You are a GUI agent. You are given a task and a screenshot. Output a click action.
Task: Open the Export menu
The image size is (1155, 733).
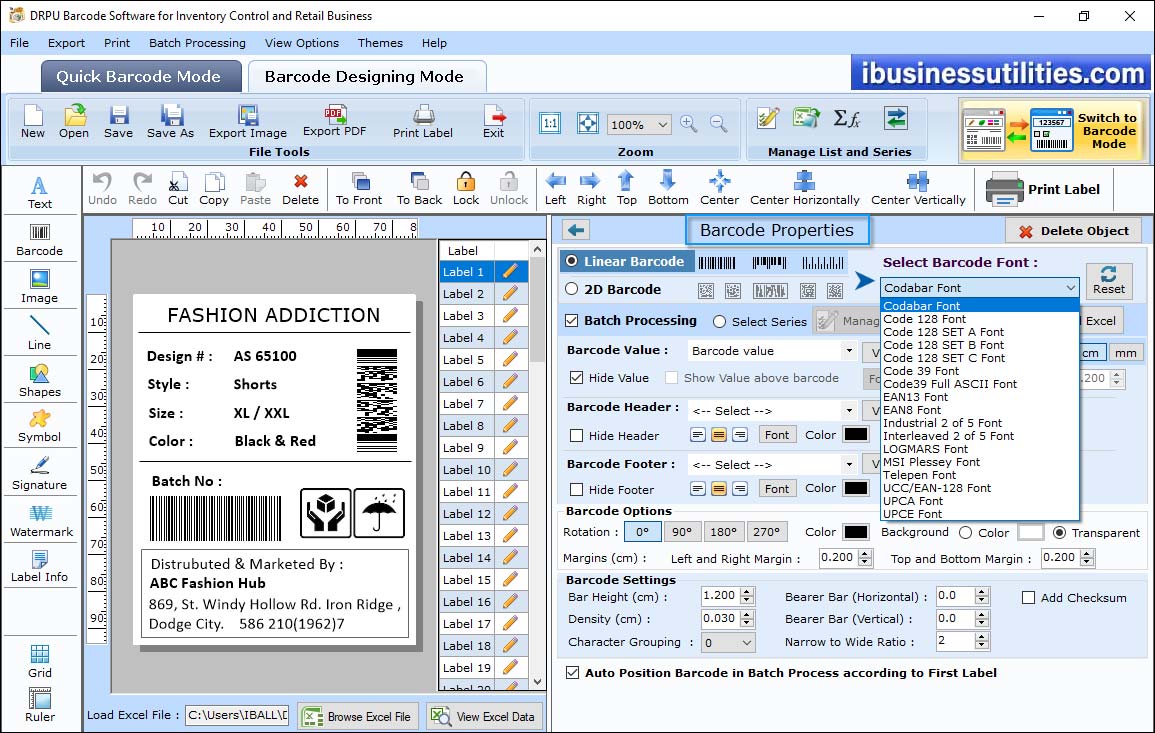click(66, 43)
